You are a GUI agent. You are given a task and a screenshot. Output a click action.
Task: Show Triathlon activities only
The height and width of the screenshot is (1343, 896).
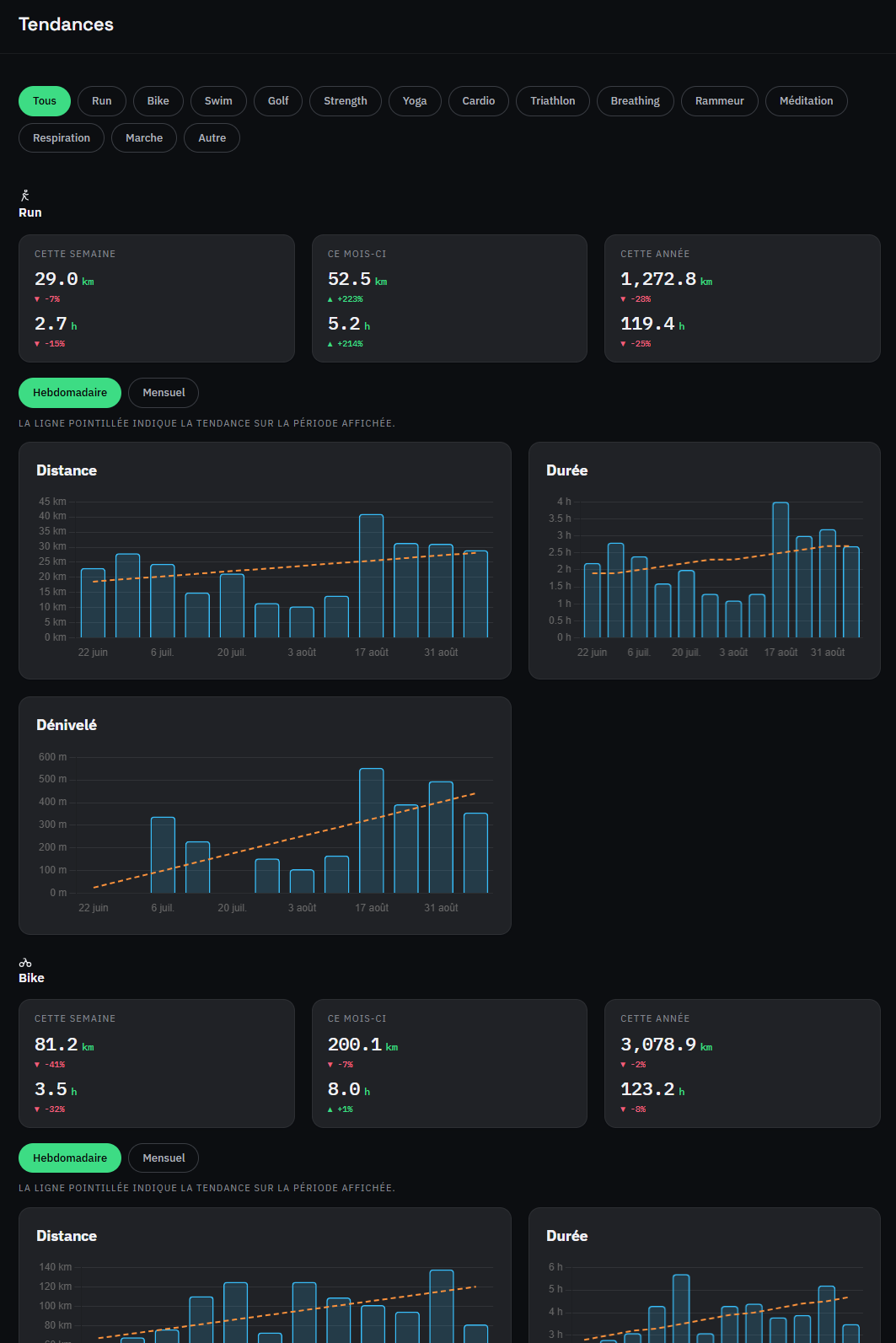pyautogui.click(x=553, y=101)
